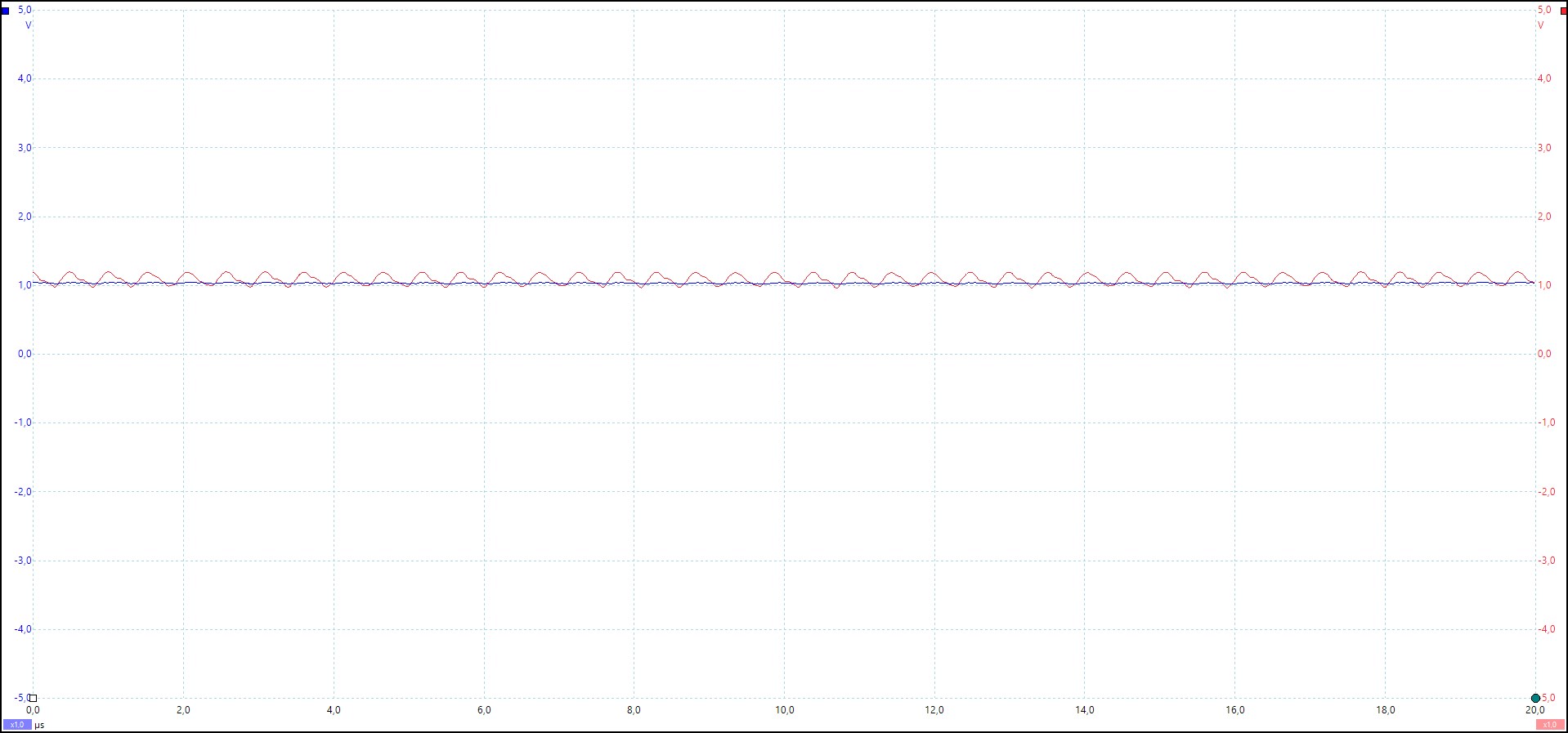Click the 6,0 time axis label
Screen dimensions: 1568x733
click(x=484, y=710)
